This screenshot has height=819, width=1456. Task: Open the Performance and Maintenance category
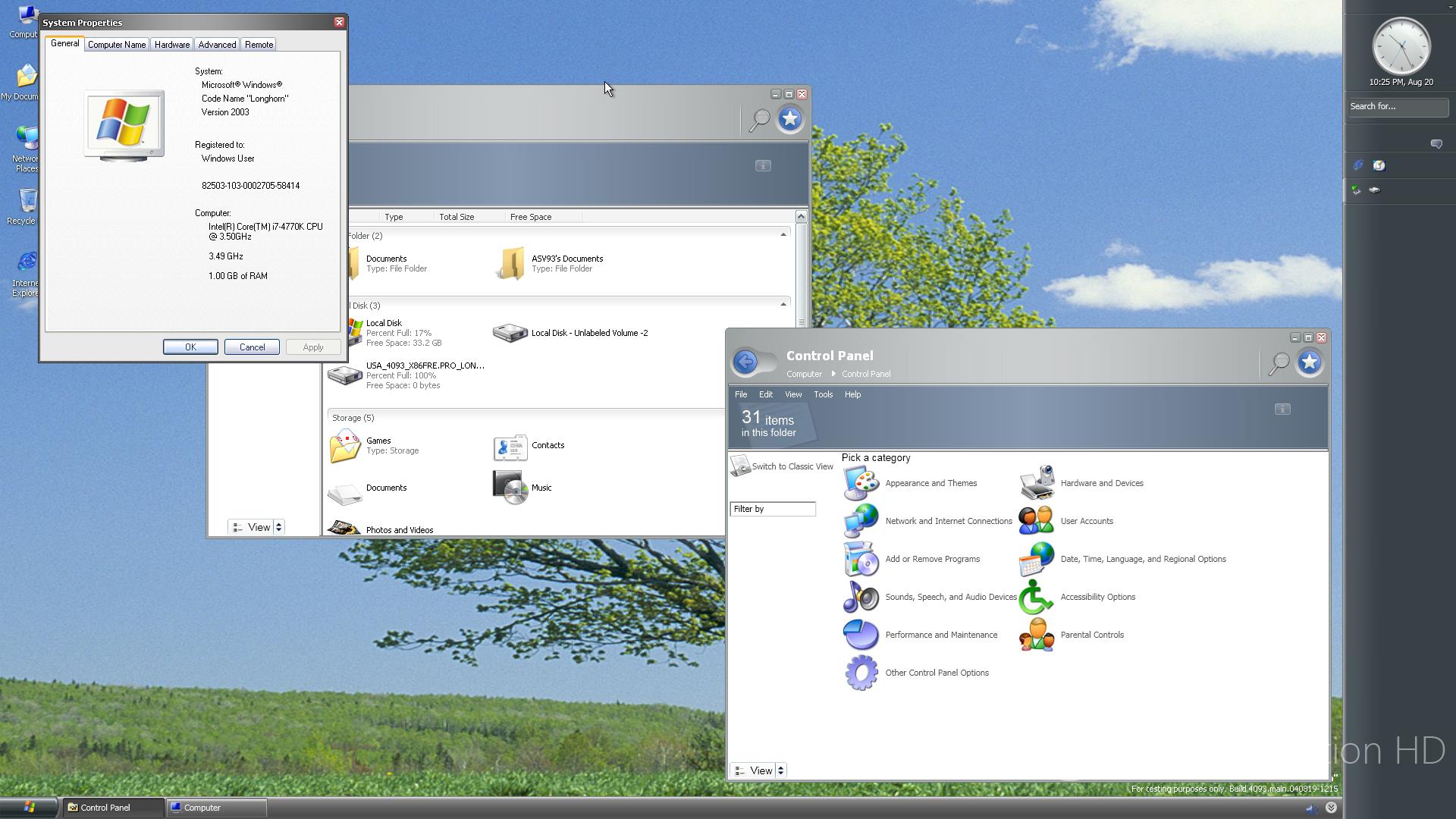(940, 635)
